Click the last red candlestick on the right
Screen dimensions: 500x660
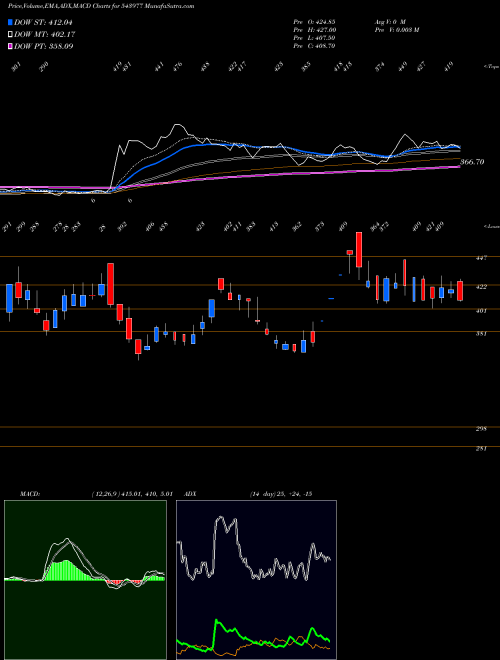click(x=460, y=291)
